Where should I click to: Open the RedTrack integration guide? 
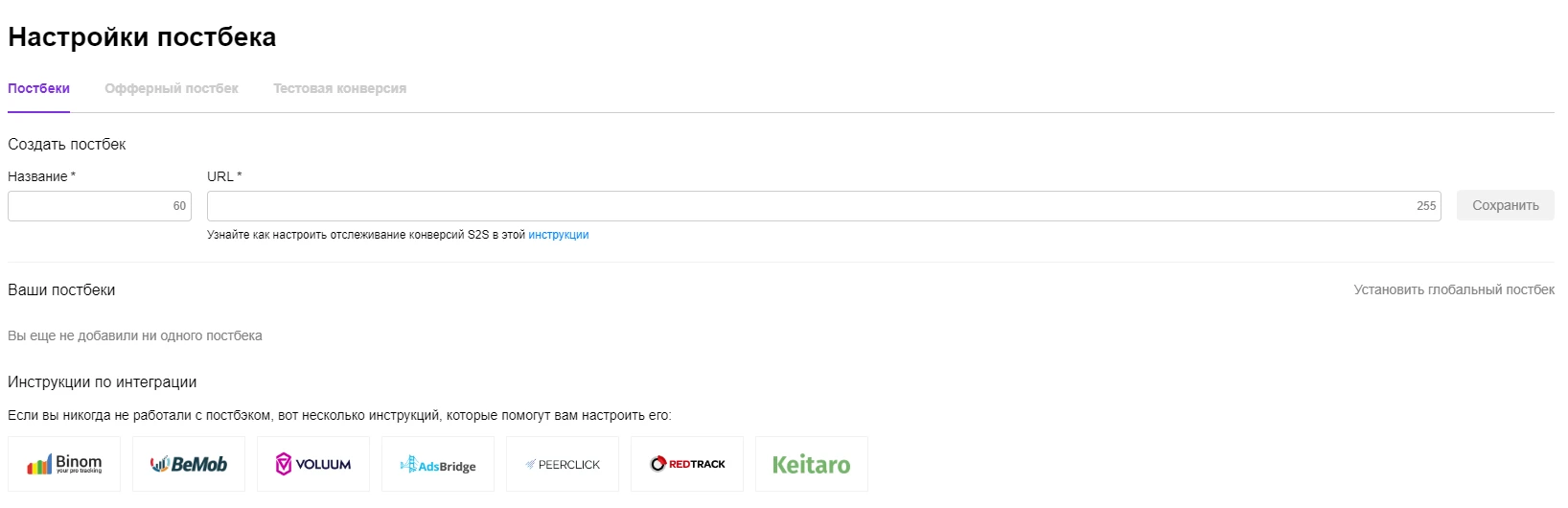point(687,464)
